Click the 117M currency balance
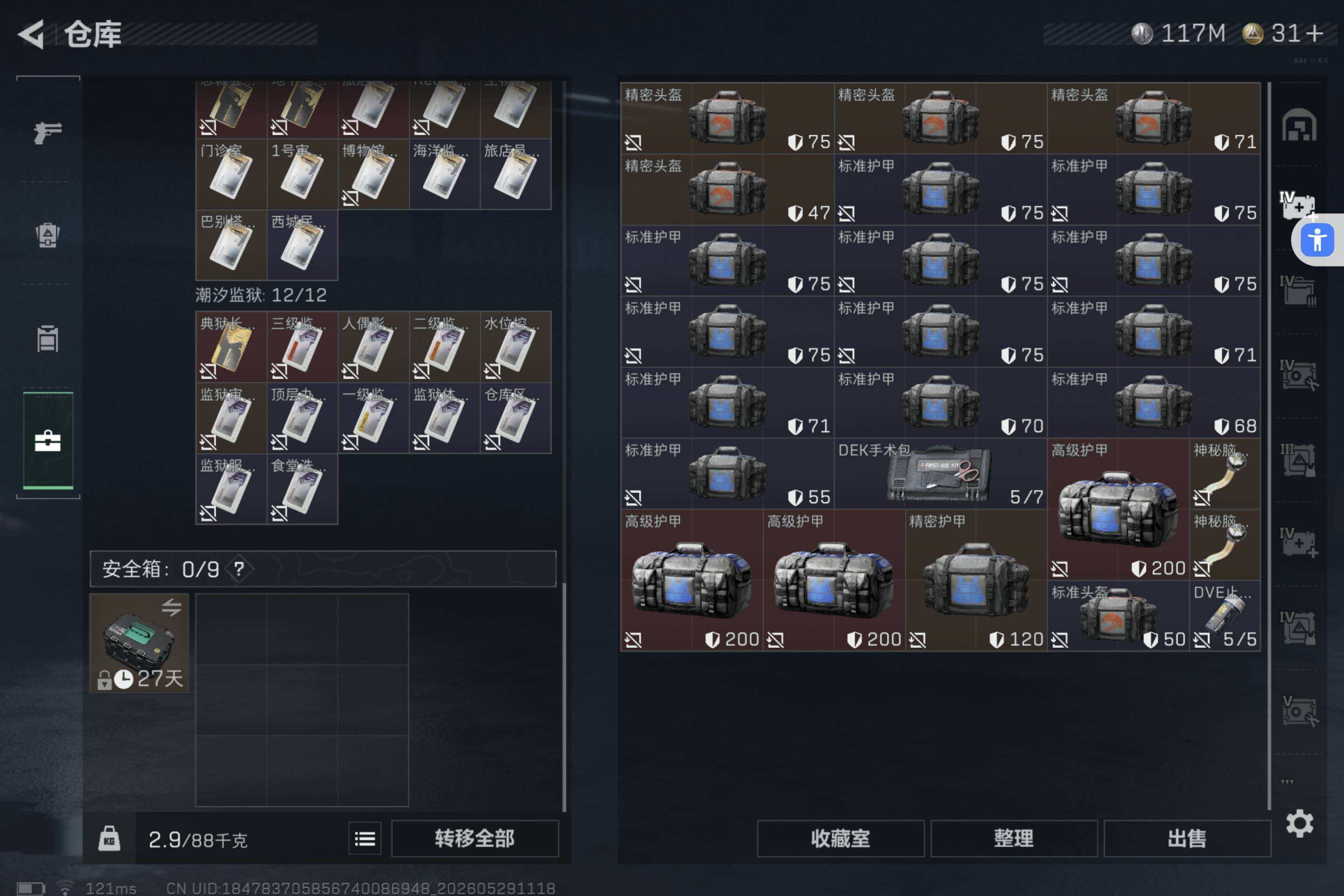 click(x=1178, y=33)
